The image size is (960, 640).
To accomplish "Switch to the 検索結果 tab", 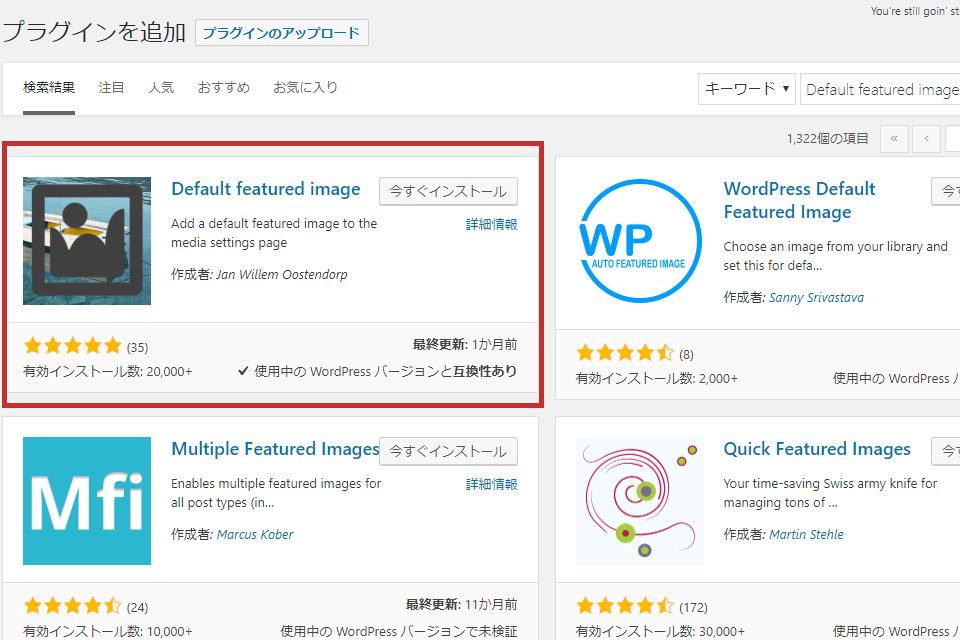I will tap(49, 88).
